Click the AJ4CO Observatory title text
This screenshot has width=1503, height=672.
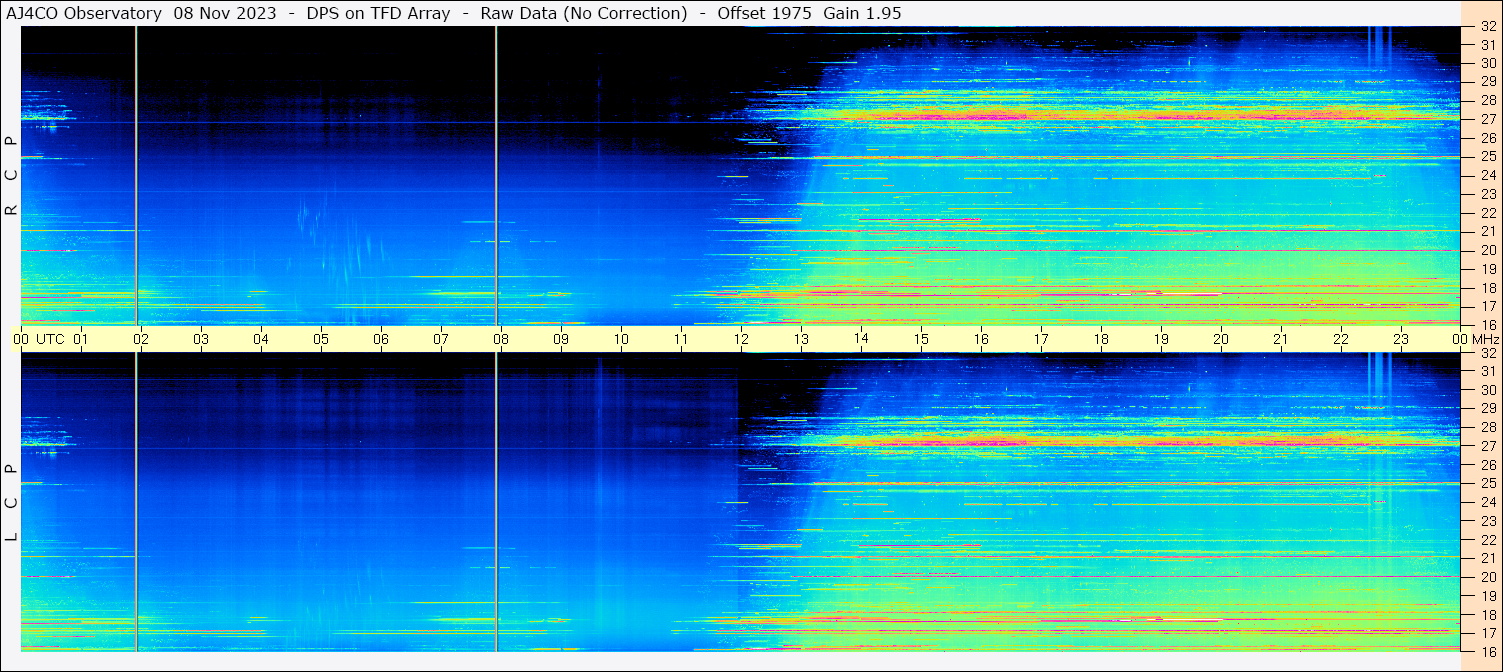coord(84,13)
